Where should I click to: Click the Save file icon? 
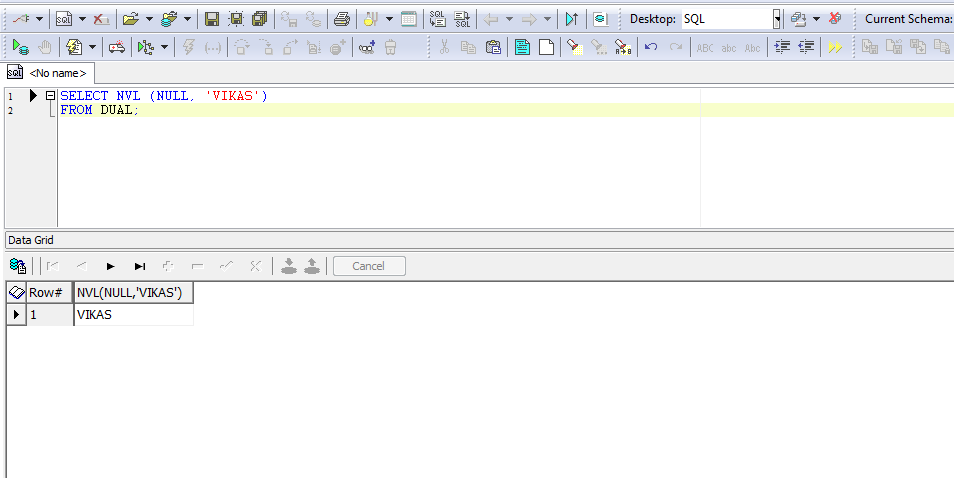pyautogui.click(x=211, y=19)
